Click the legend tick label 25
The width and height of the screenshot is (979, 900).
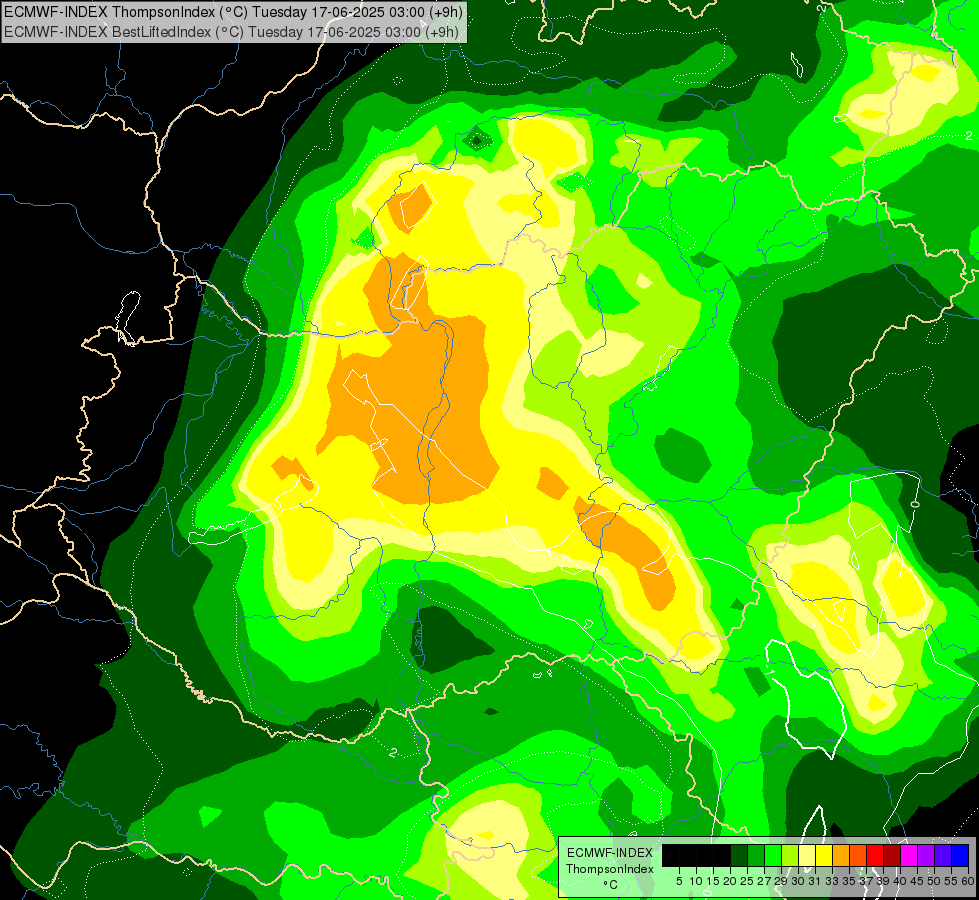click(747, 881)
